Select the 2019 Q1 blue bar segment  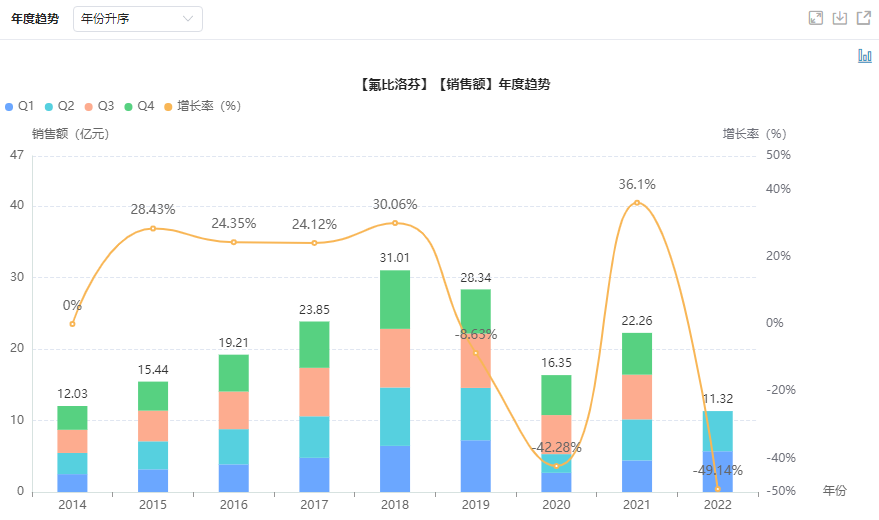coord(475,466)
